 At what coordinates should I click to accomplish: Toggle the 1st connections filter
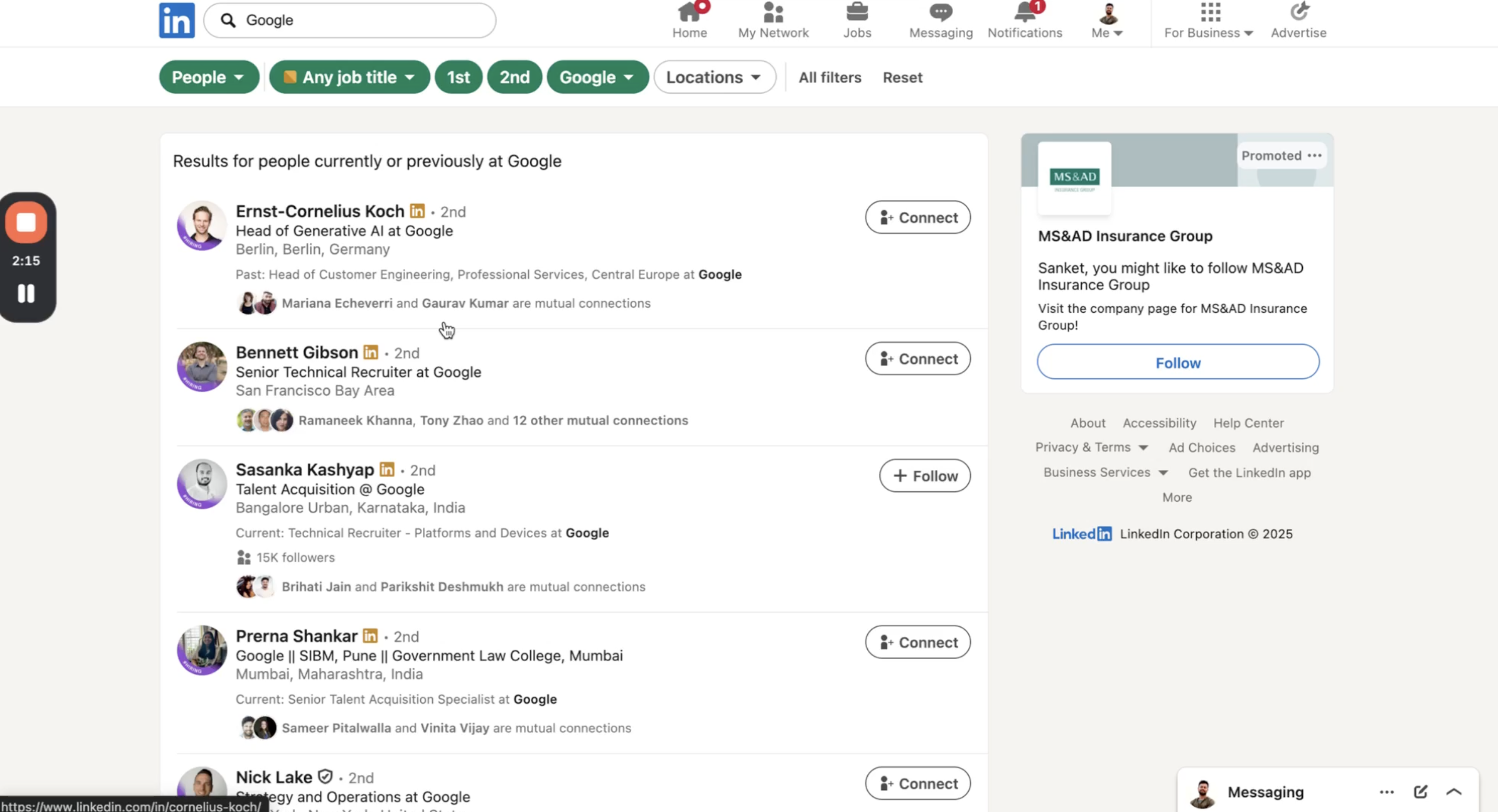458,77
